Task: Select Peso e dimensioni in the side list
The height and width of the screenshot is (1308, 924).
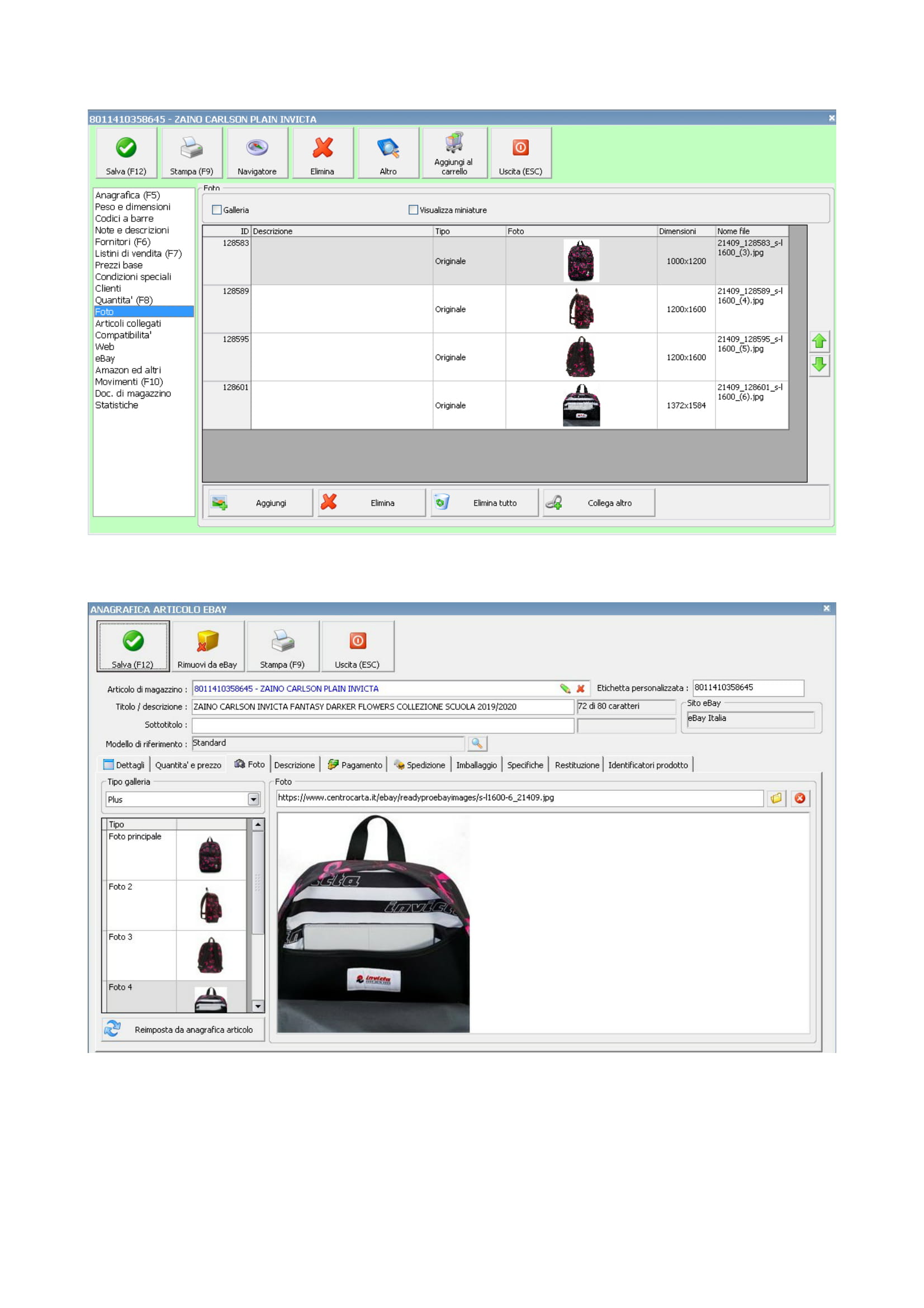Action: pos(132,207)
